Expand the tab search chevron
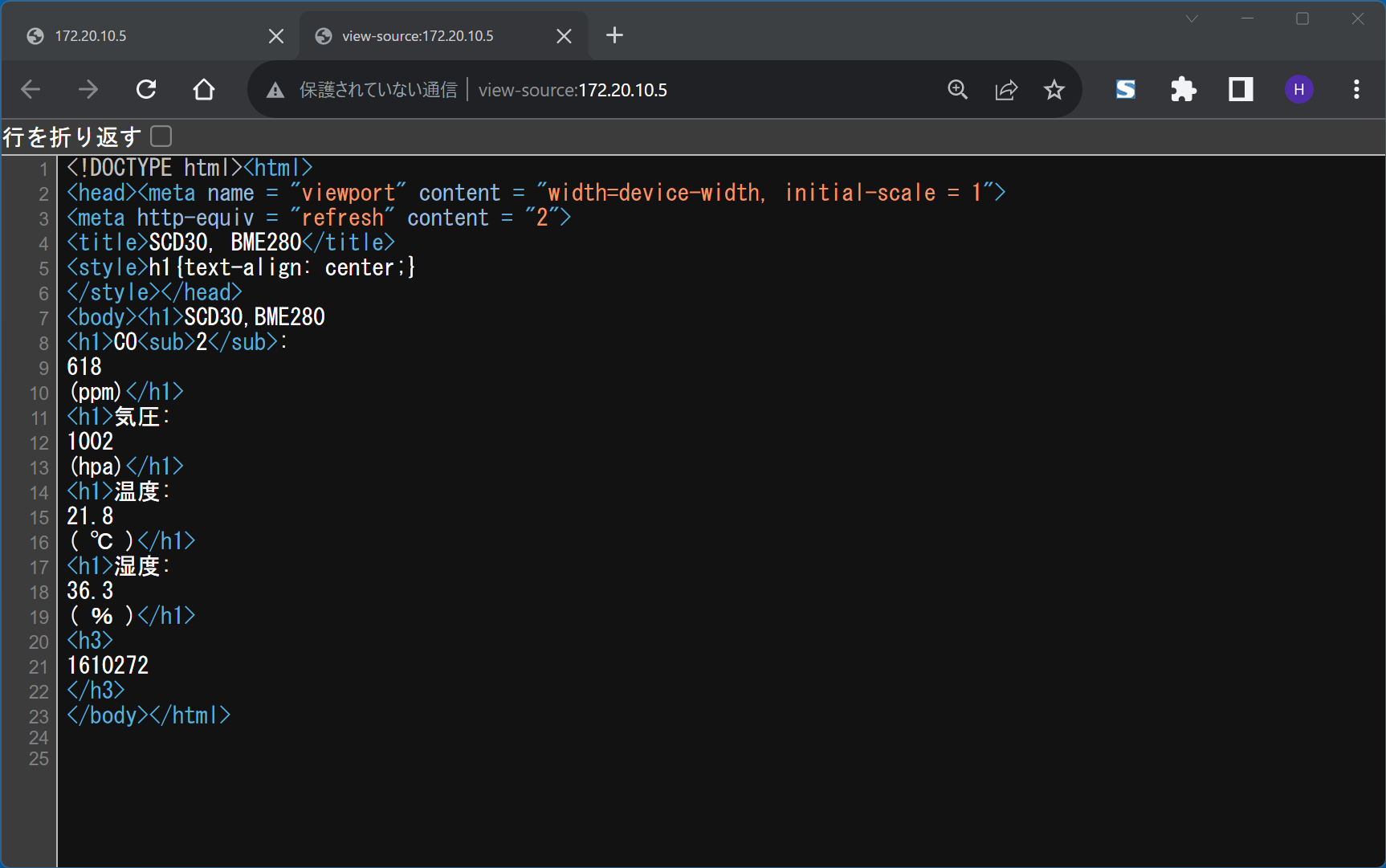The image size is (1386, 868). [x=1192, y=19]
